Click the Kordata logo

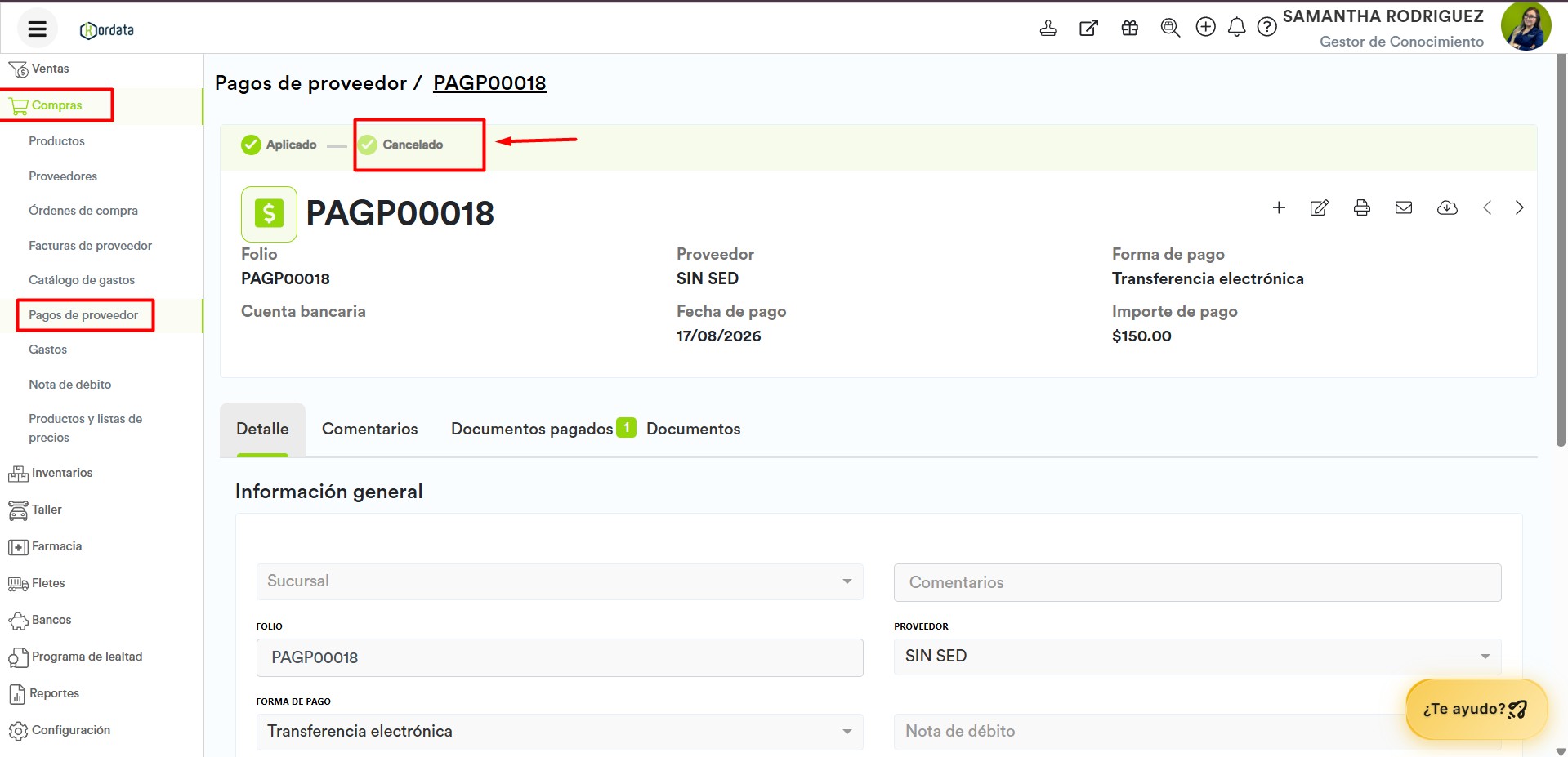pyautogui.click(x=107, y=30)
